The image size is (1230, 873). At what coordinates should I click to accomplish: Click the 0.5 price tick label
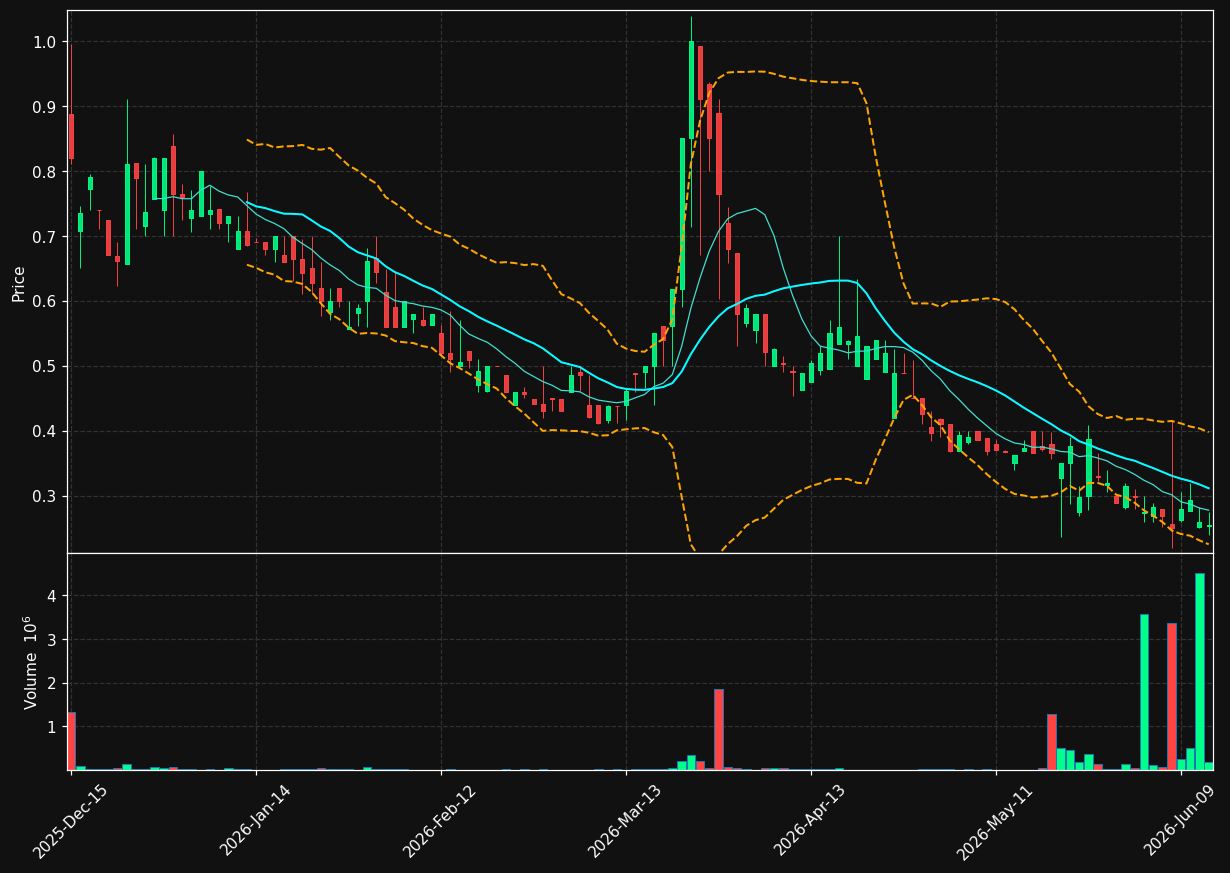coord(45,367)
